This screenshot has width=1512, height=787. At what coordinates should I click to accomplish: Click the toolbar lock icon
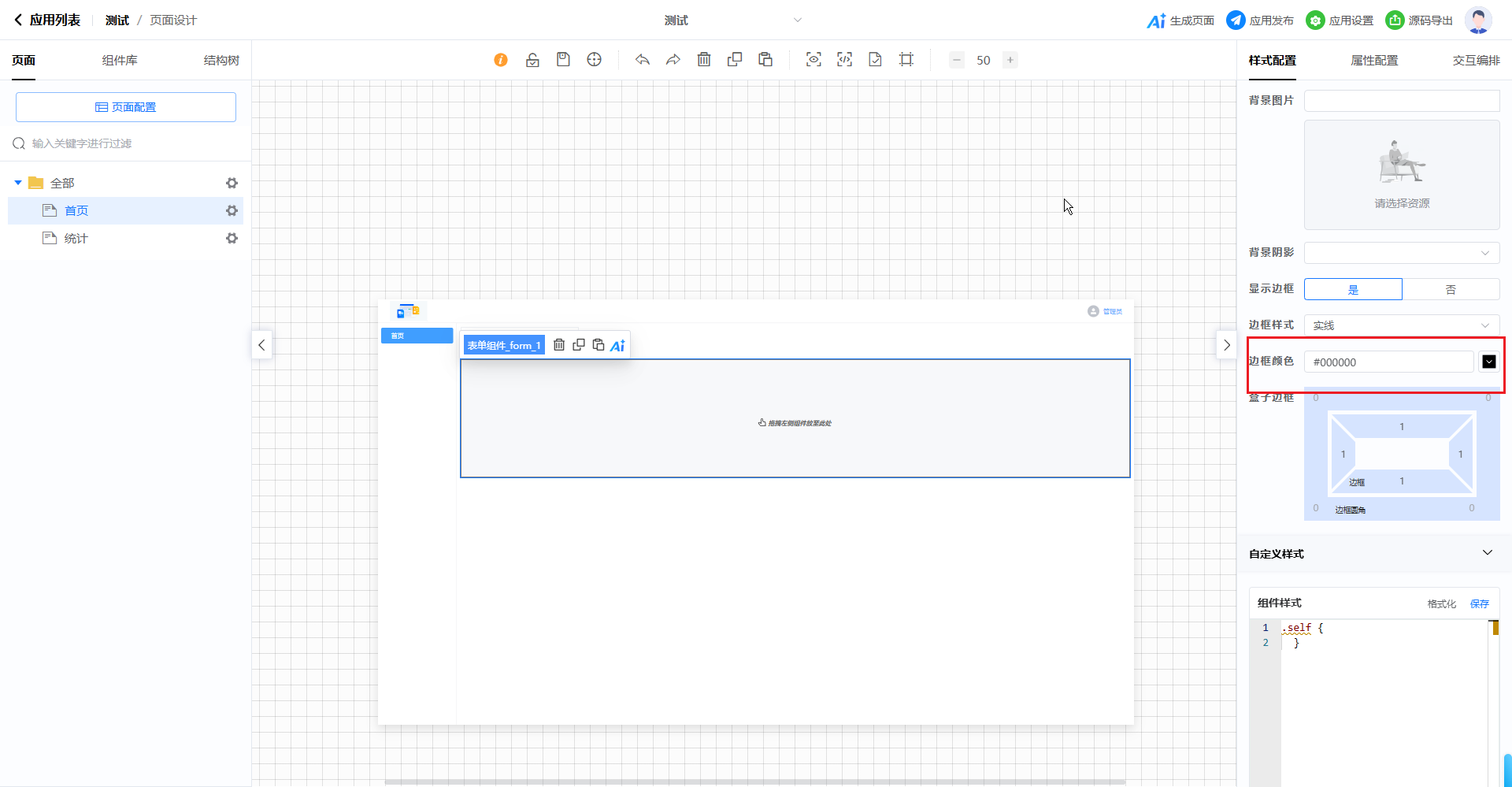(x=532, y=60)
